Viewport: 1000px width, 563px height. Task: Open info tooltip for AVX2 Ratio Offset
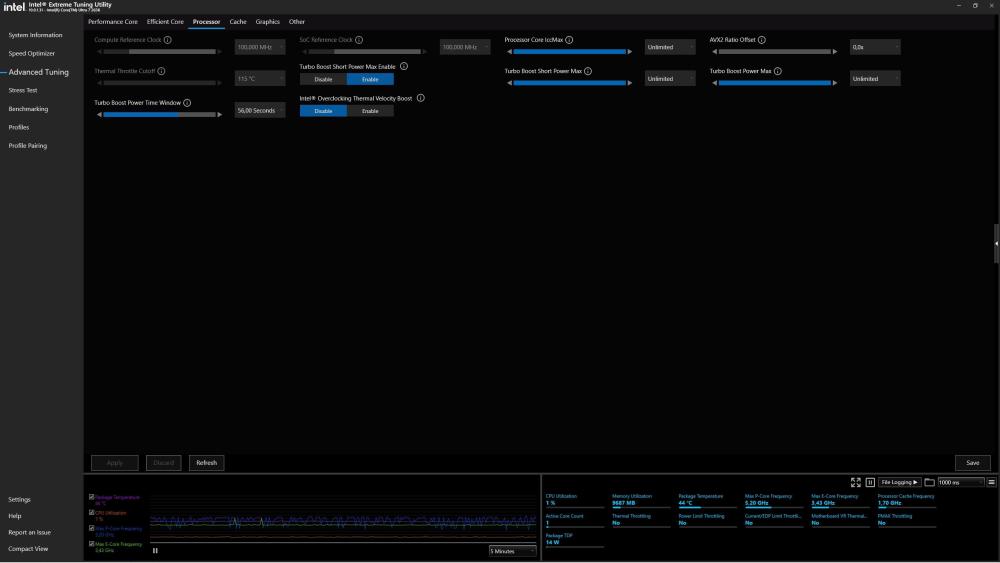(x=762, y=40)
